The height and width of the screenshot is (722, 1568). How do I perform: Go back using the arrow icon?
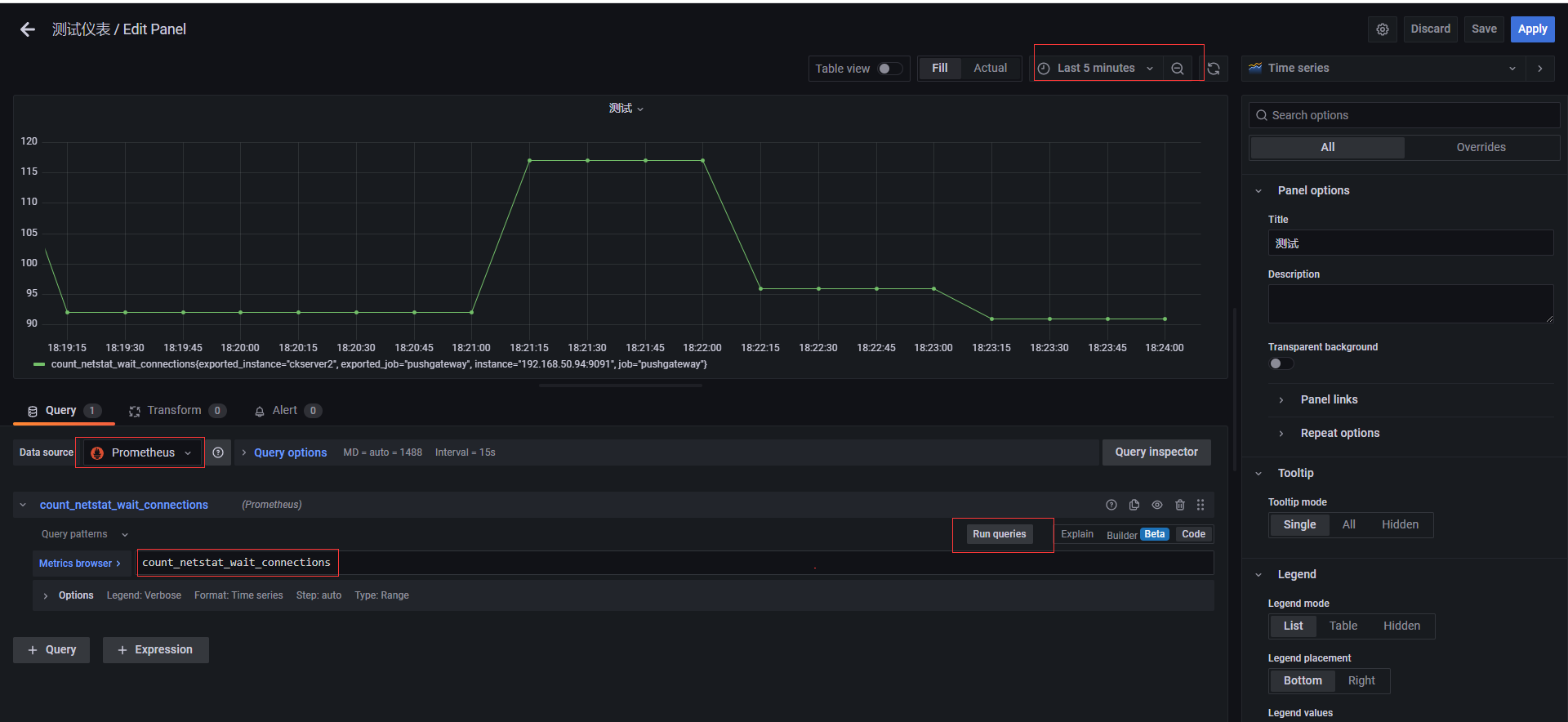click(28, 29)
